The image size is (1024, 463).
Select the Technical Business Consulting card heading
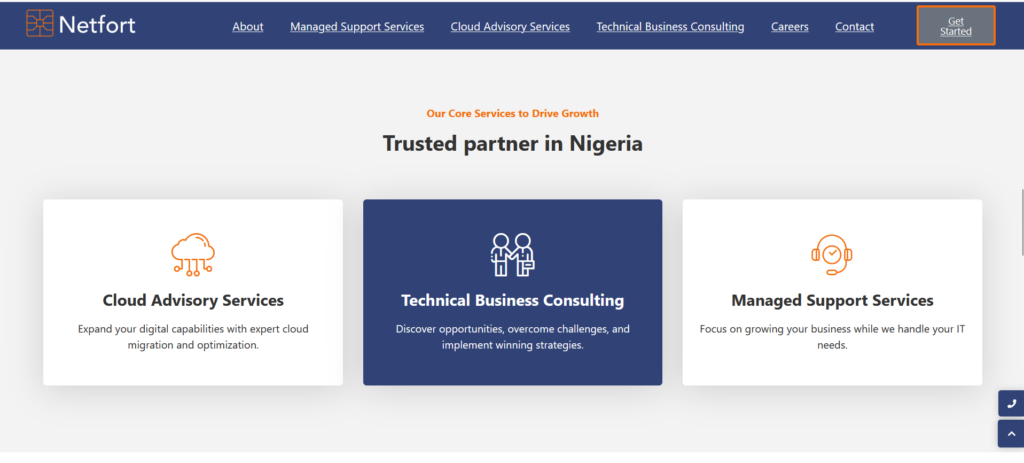[512, 300]
